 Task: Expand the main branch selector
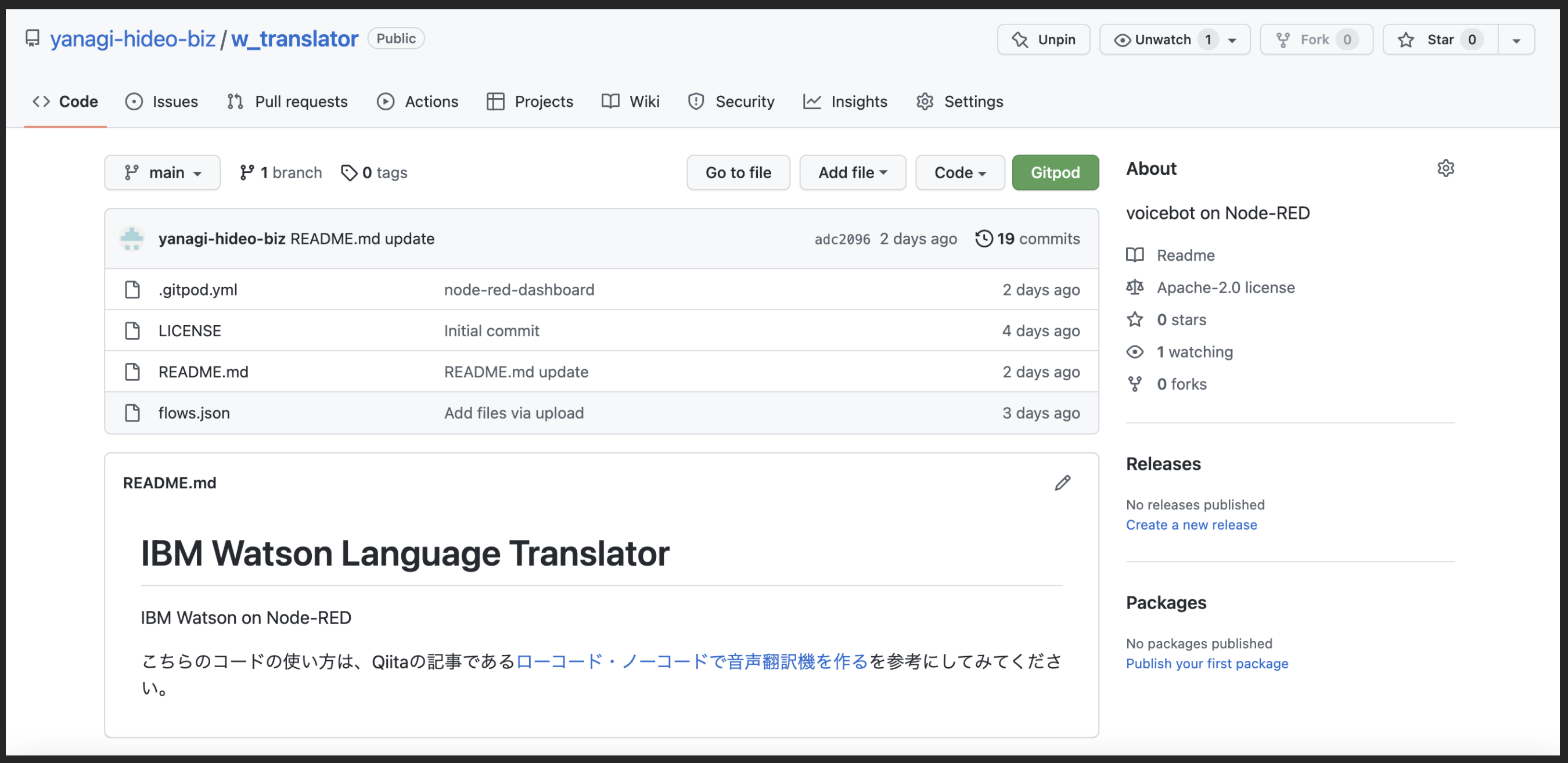(x=162, y=173)
